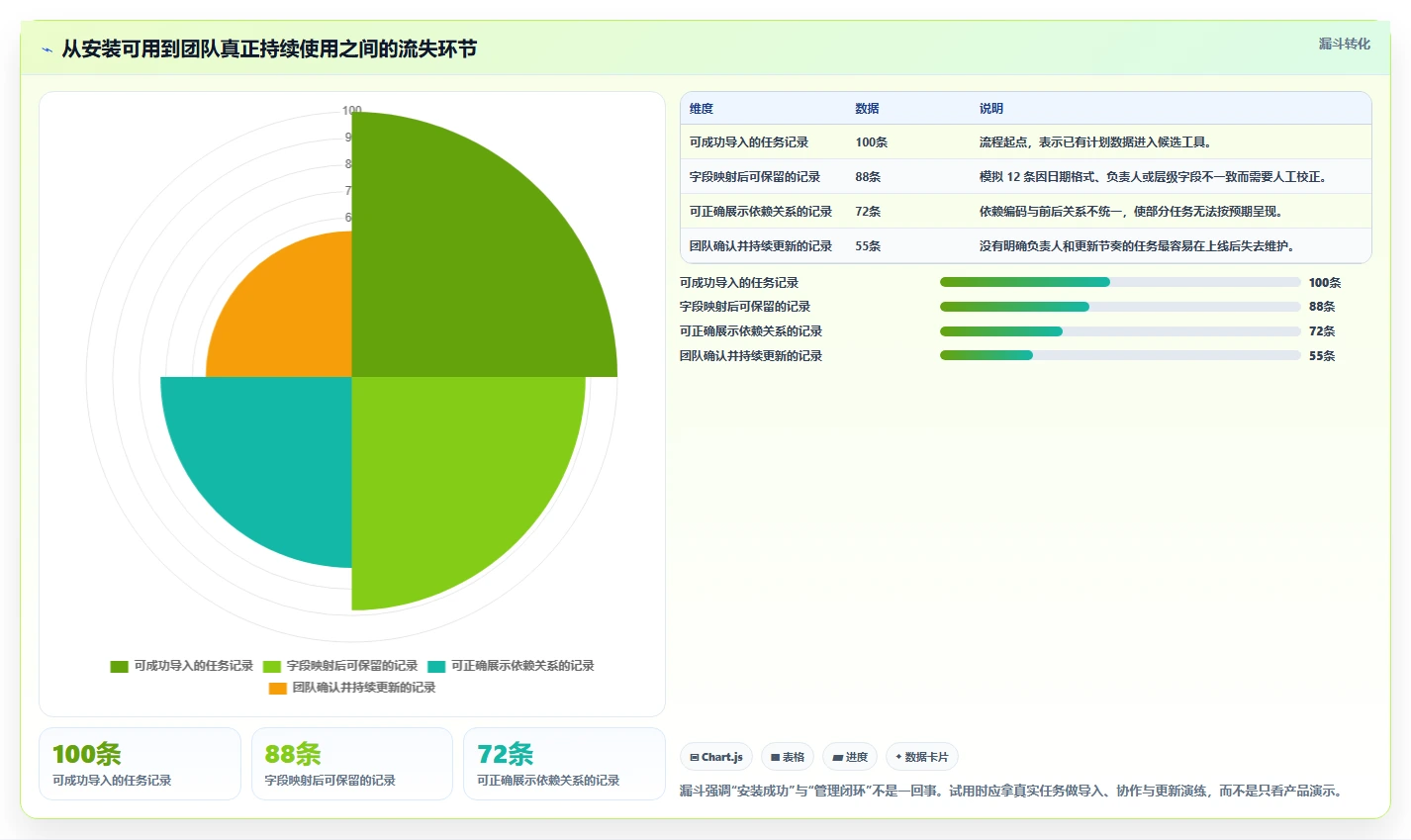Screen dimensions: 1411x840
Task: Click the 88条 value in the table
Action: click(868, 177)
